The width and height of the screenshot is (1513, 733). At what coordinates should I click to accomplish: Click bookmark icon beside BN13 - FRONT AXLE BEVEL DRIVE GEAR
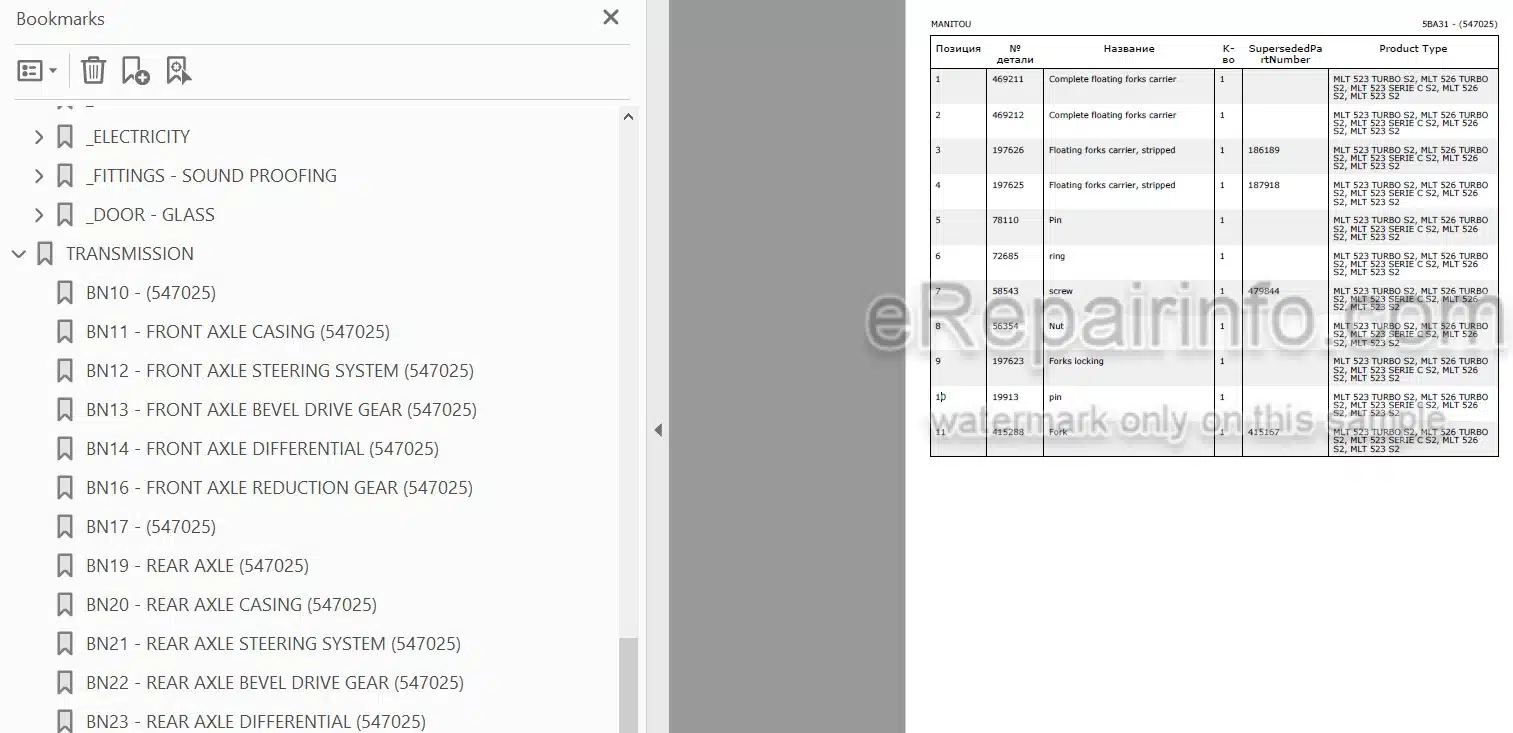click(x=65, y=410)
